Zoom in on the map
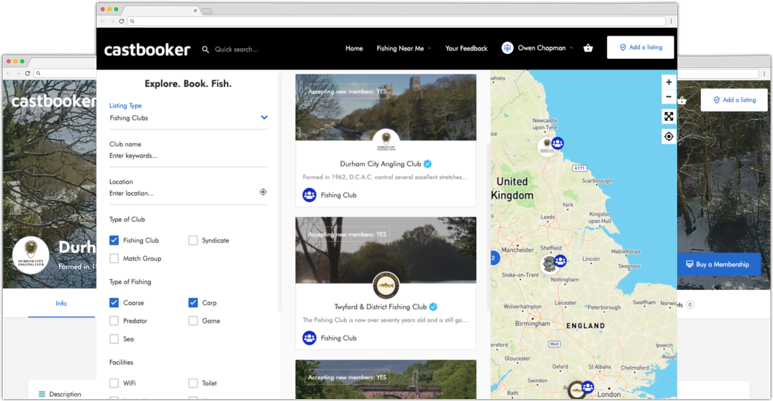The image size is (773, 401). 668,82
